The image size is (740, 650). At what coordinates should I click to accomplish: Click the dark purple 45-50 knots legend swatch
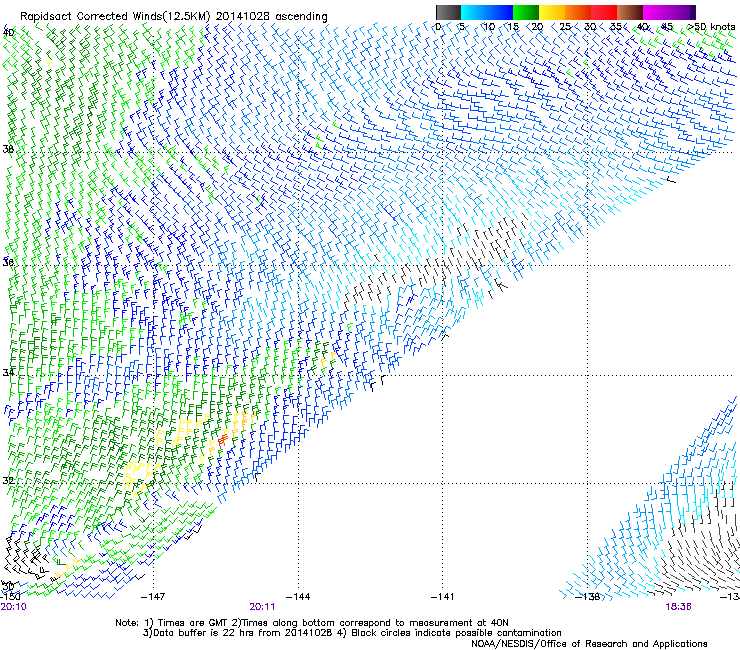click(x=682, y=12)
